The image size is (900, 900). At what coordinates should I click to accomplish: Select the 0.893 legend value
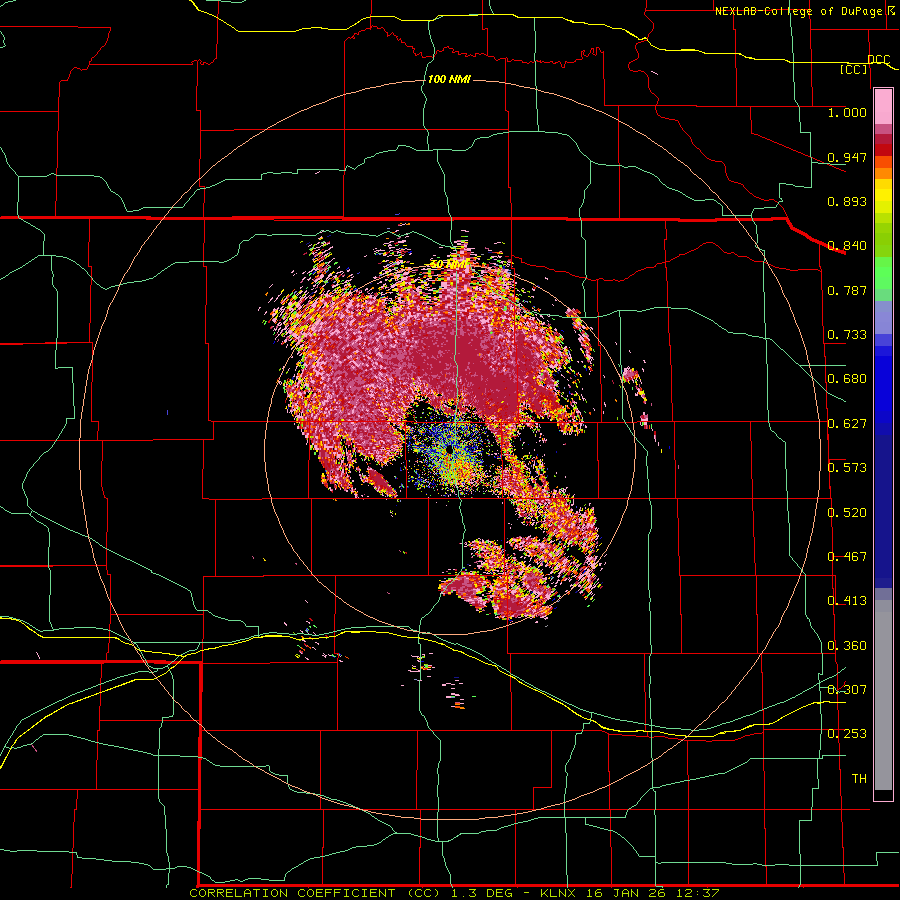(x=847, y=201)
